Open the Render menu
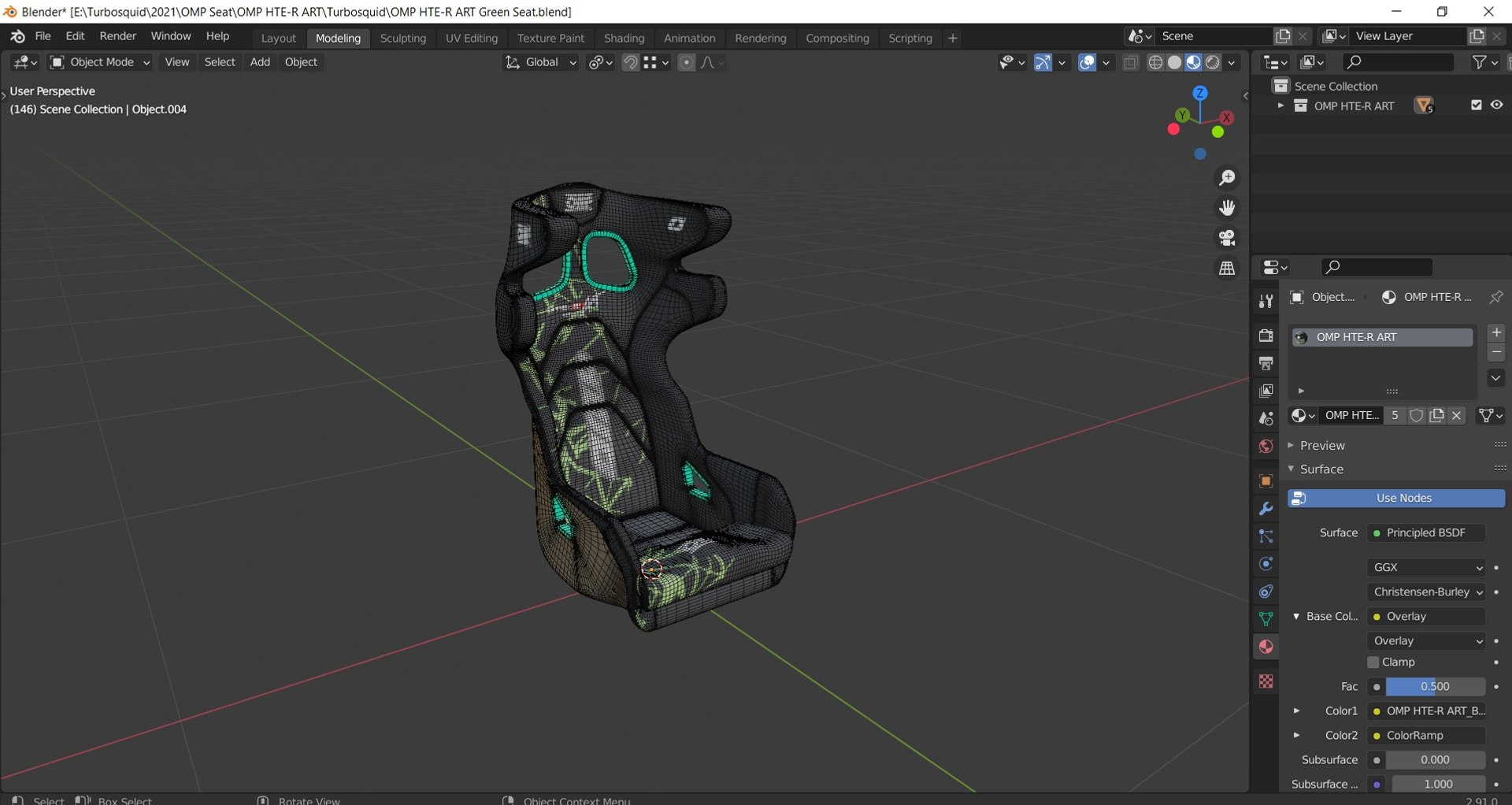This screenshot has width=1512, height=805. [x=117, y=36]
